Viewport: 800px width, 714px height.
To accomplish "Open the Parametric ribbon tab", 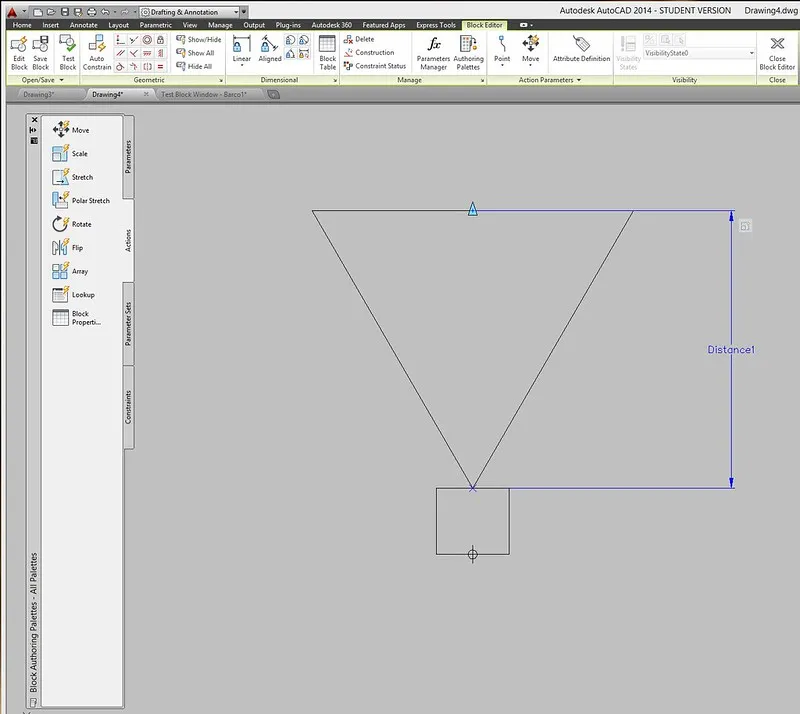I will point(155,25).
